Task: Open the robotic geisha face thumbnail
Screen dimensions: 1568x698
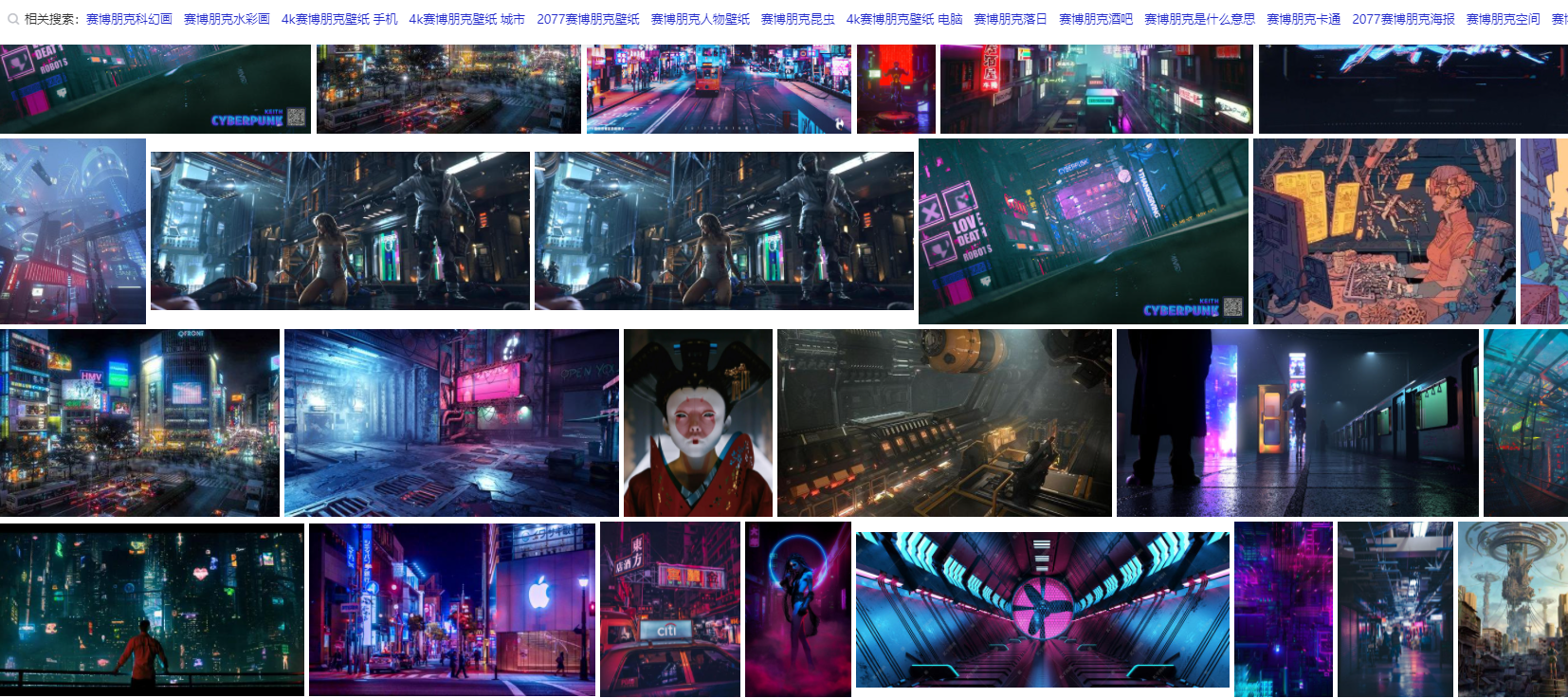Action: (698, 423)
